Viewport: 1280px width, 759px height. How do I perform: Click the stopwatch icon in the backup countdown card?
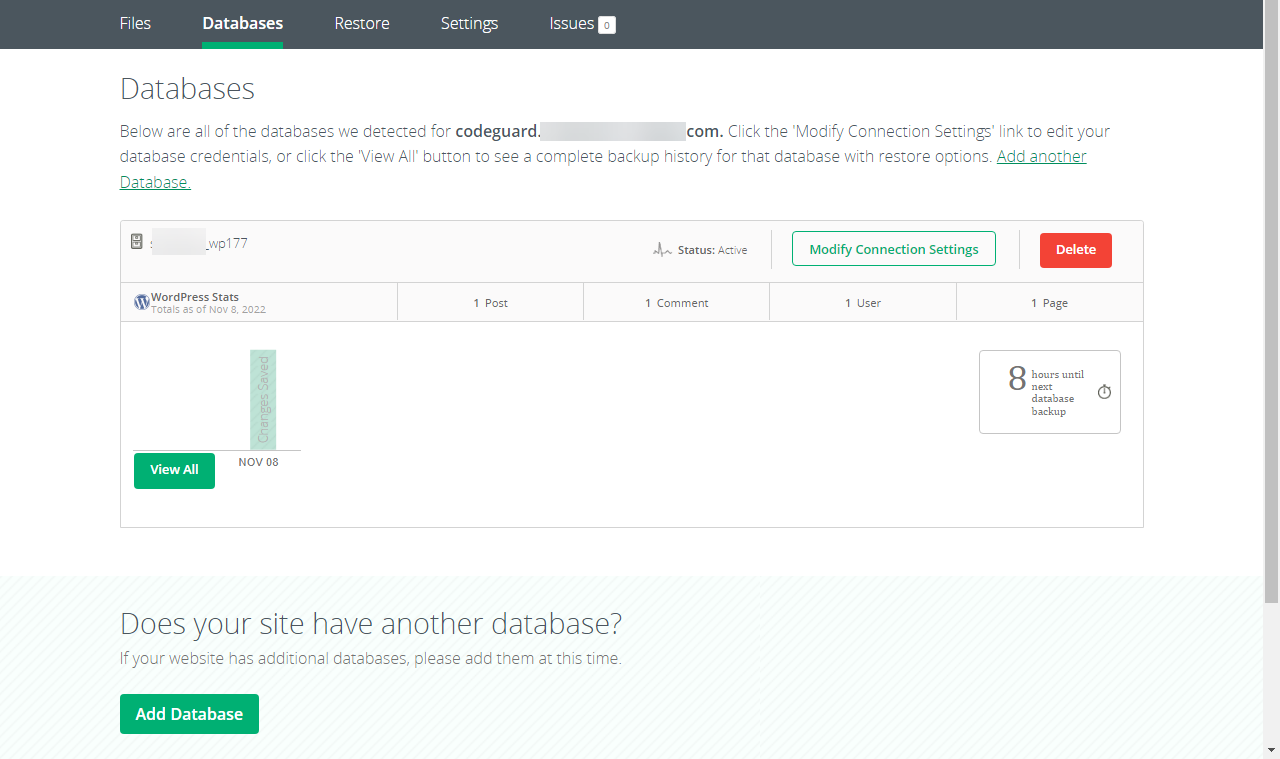pyautogui.click(x=1104, y=392)
